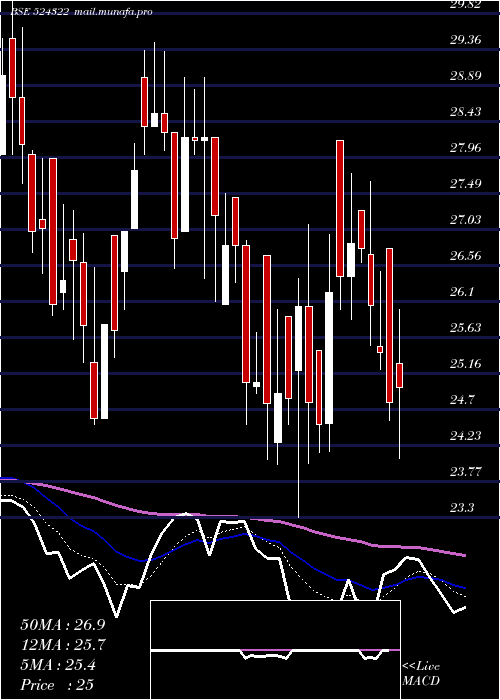Click the 26.56 price axis label
The height and width of the screenshot is (700, 500).
click(x=466, y=255)
